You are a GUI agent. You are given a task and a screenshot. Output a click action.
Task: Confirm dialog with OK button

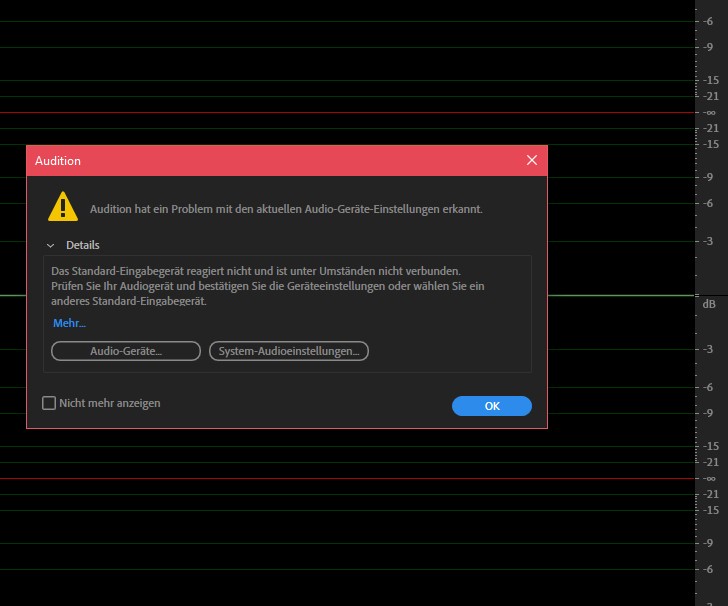[492, 406]
